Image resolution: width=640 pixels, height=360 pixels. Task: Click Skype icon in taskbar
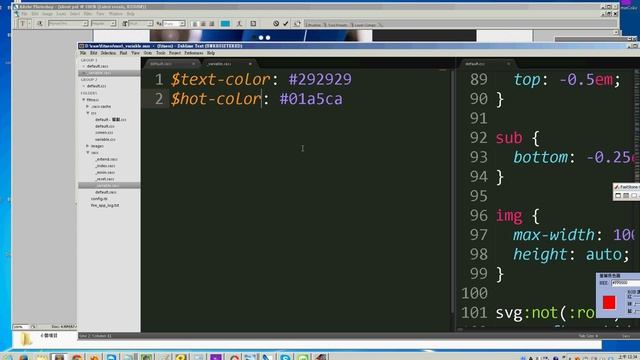[x=285, y=358]
